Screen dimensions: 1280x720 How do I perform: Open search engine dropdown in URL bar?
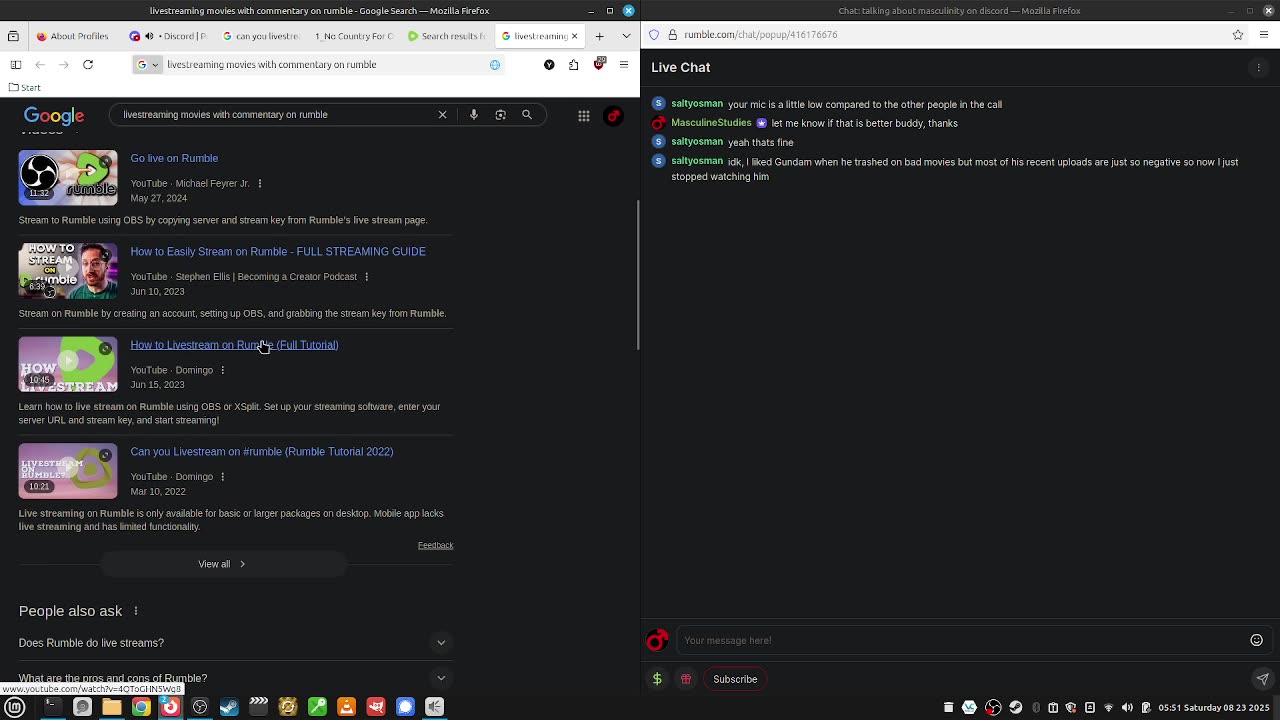coord(146,65)
